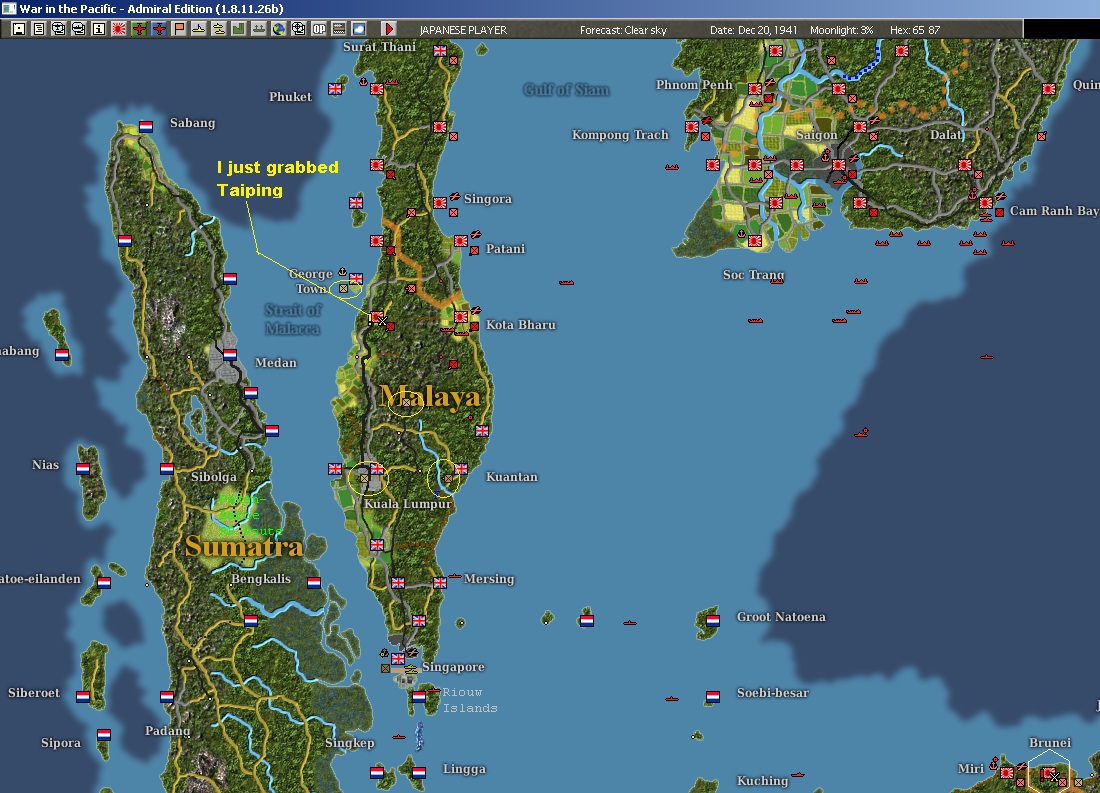
Task: Click the Kuching map label
Action: pyautogui.click(x=763, y=780)
